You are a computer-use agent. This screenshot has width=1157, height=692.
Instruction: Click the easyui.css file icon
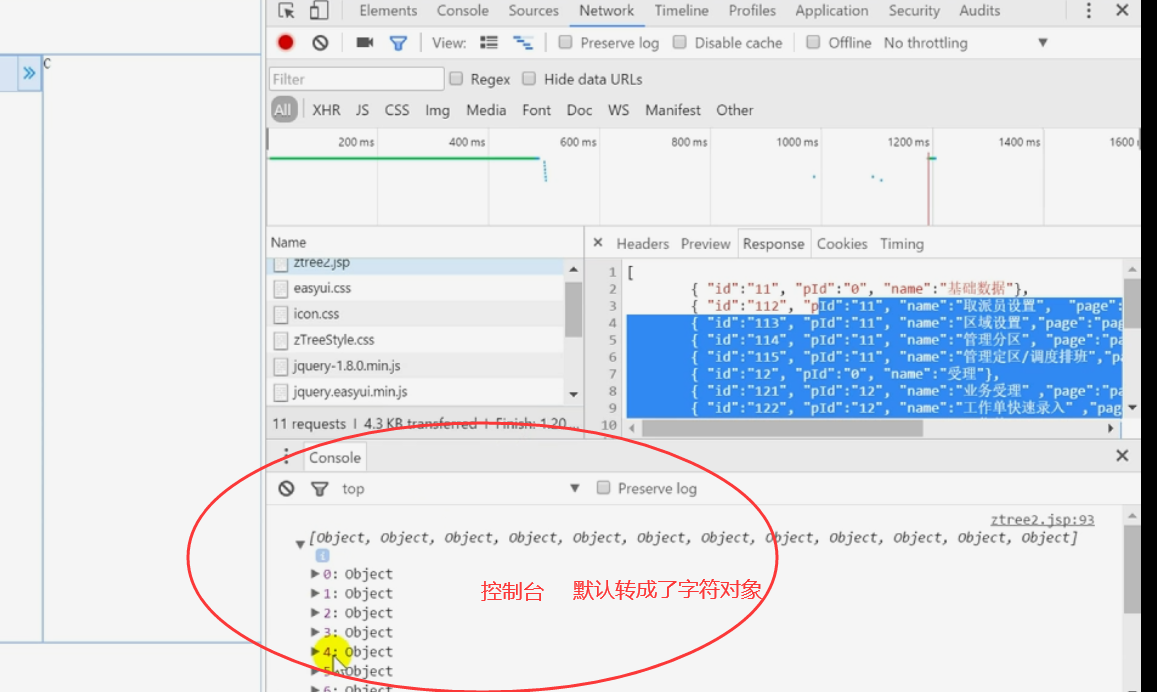[x=280, y=288]
